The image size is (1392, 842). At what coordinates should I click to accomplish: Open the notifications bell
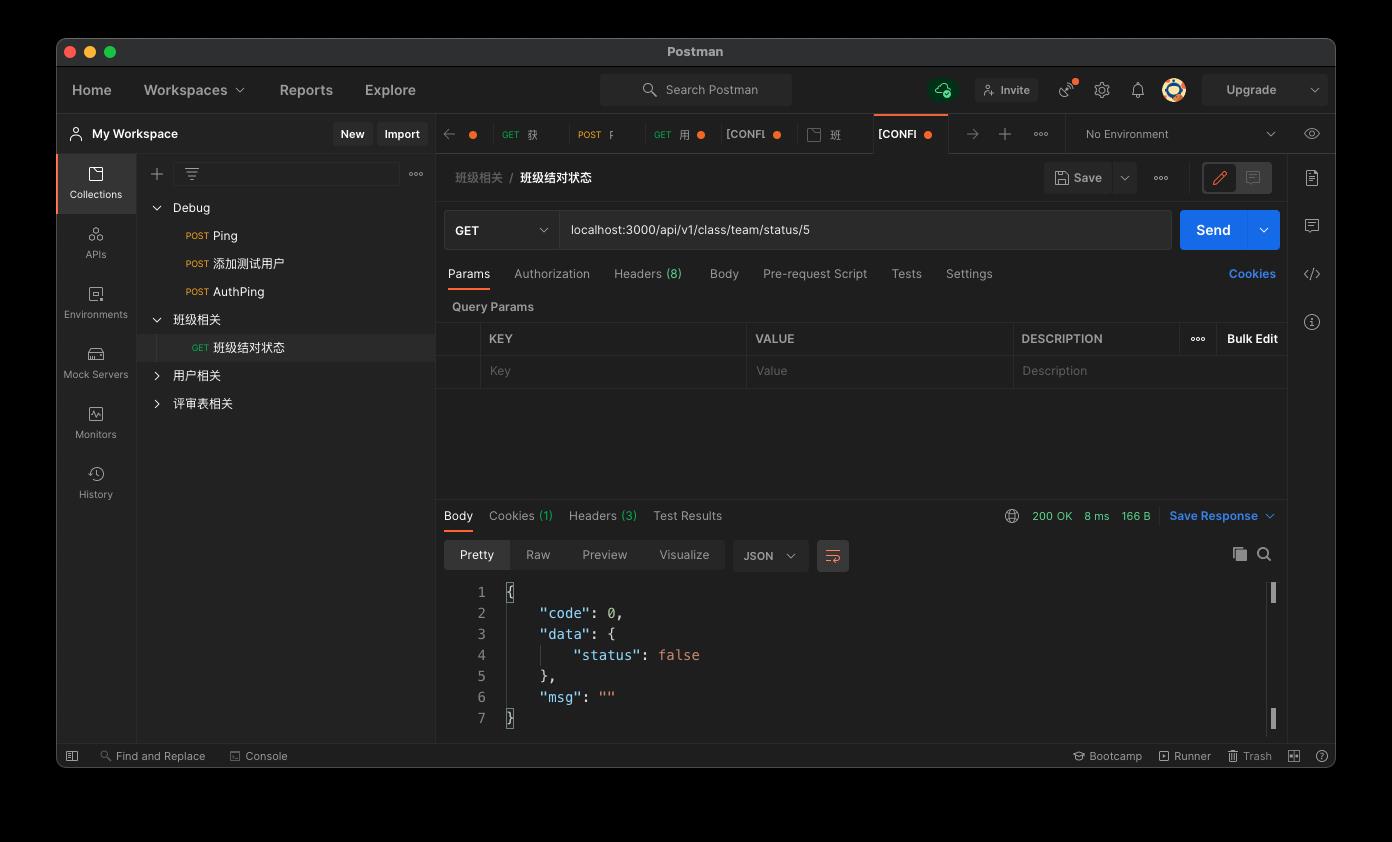click(1138, 90)
